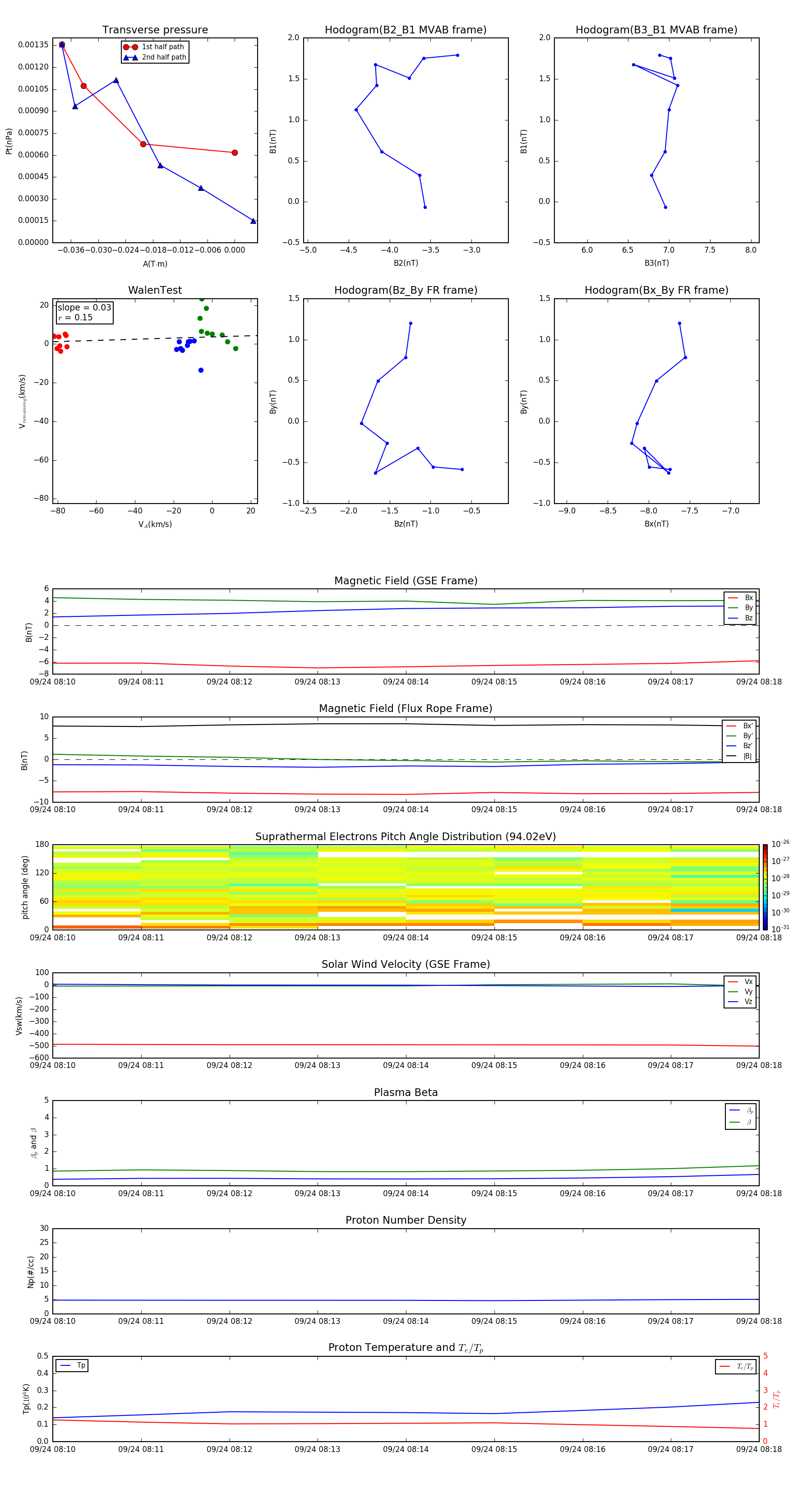Click the 'Transverse pressure' plot title
This screenshot has width=812, height=1489.
[x=155, y=29]
